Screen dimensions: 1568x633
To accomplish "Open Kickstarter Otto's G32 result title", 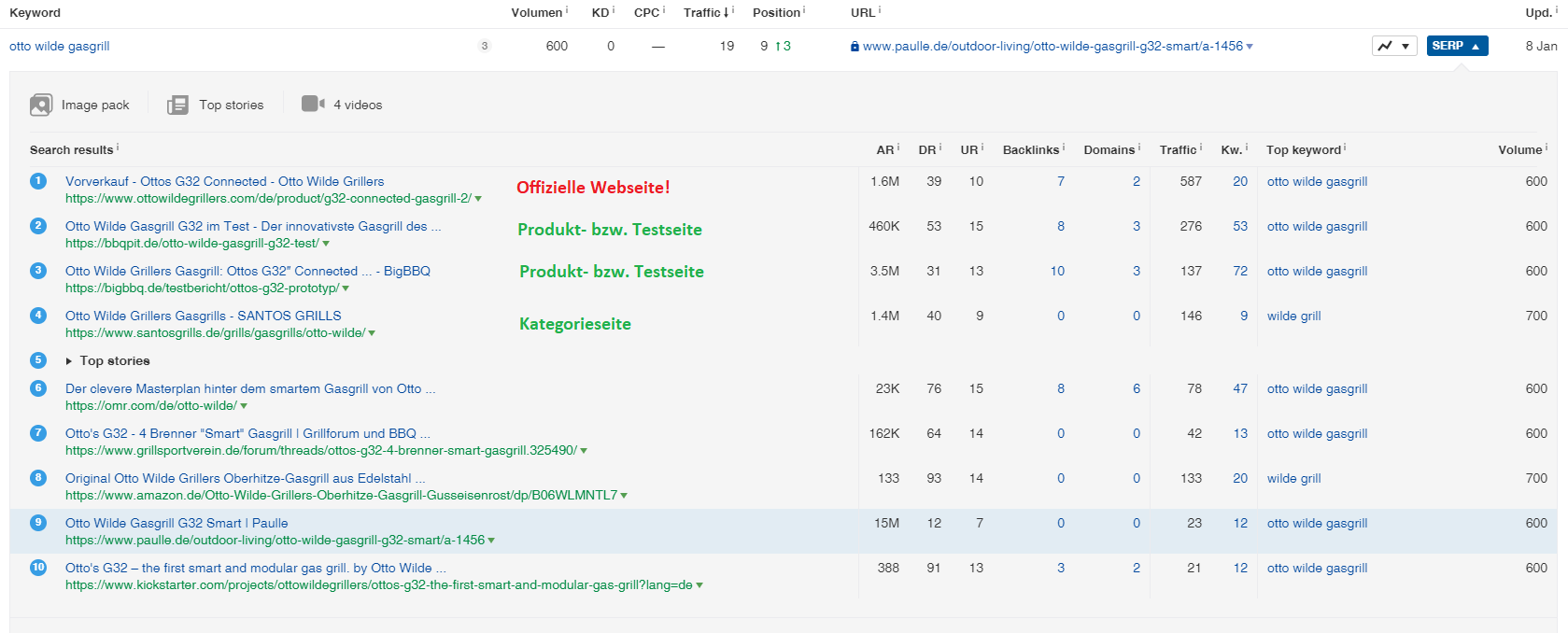I will click(x=256, y=568).
